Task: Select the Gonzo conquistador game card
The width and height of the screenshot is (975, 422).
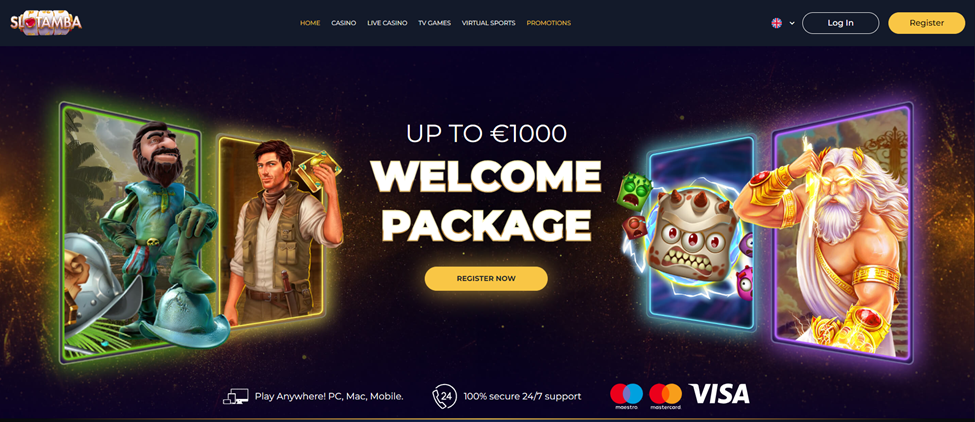Action: click(x=132, y=233)
